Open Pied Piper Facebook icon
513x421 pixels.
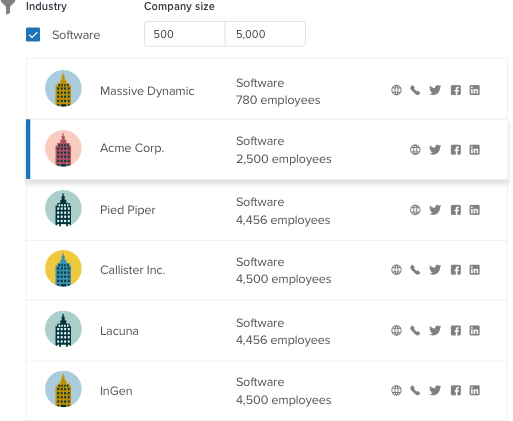tap(456, 210)
